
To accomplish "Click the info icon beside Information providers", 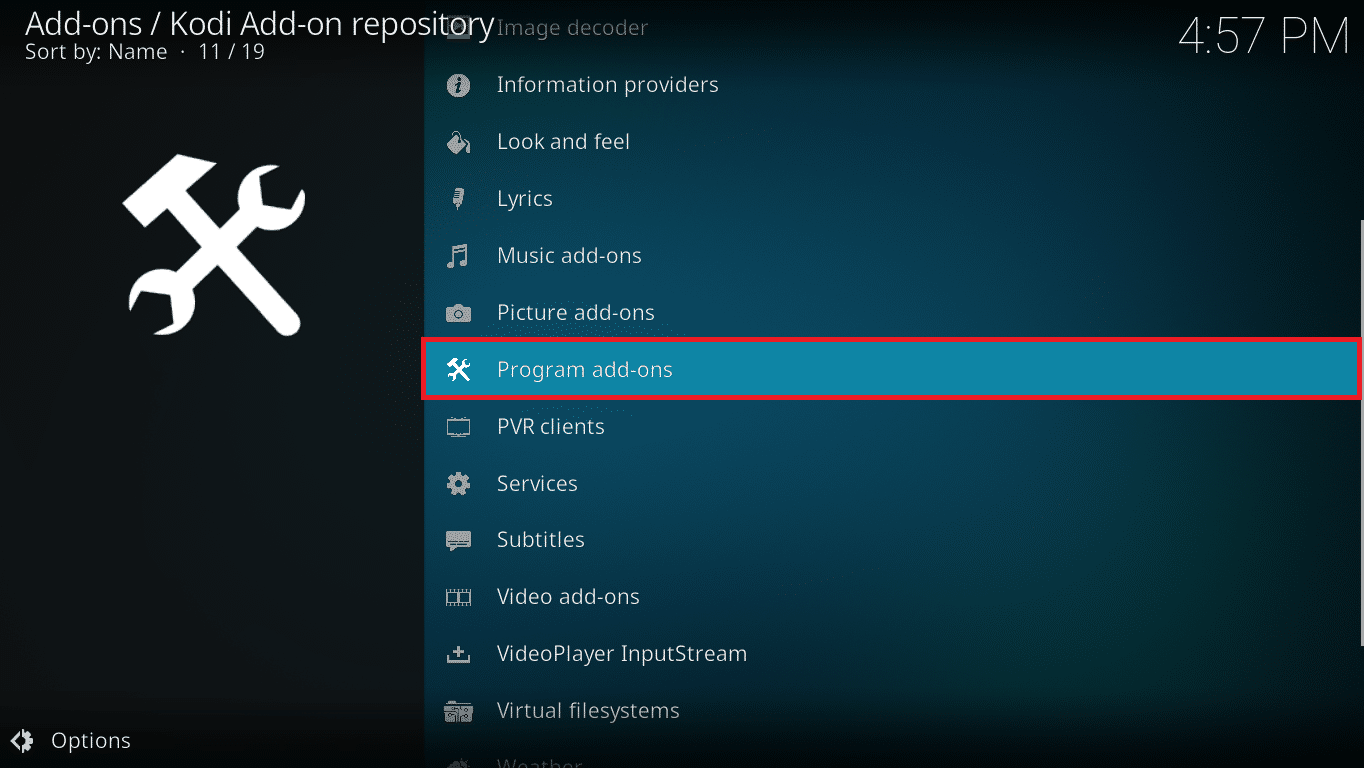I will pyautogui.click(x=458, y=85).
